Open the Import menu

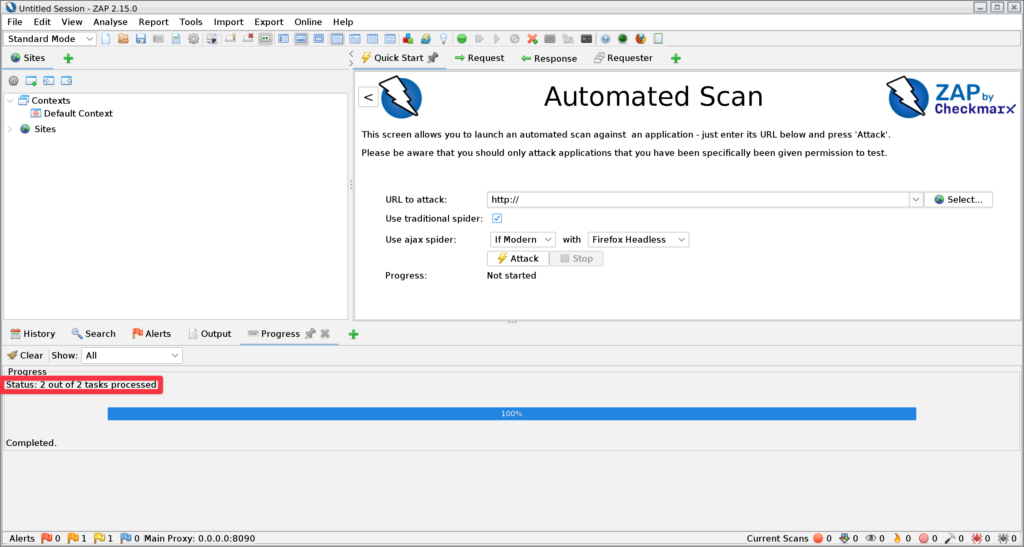point(229,22)
